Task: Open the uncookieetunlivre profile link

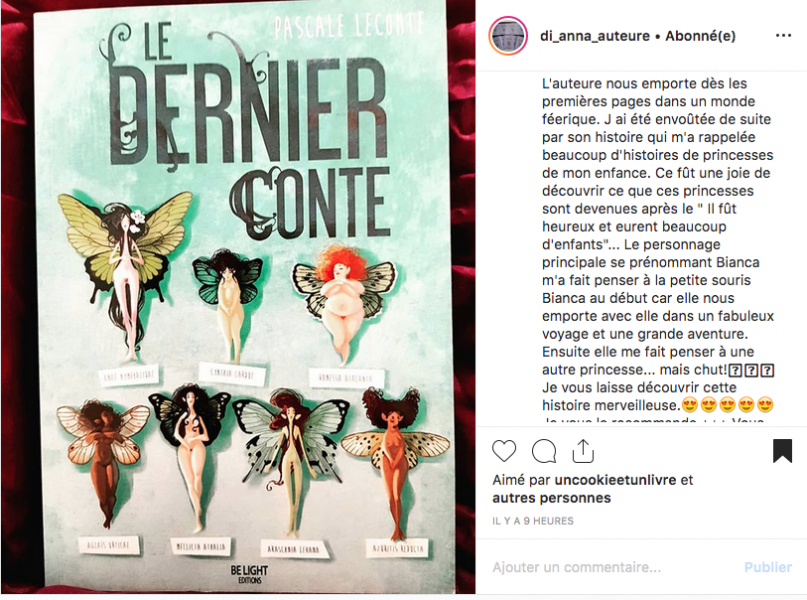Action: tap(615, 480)
